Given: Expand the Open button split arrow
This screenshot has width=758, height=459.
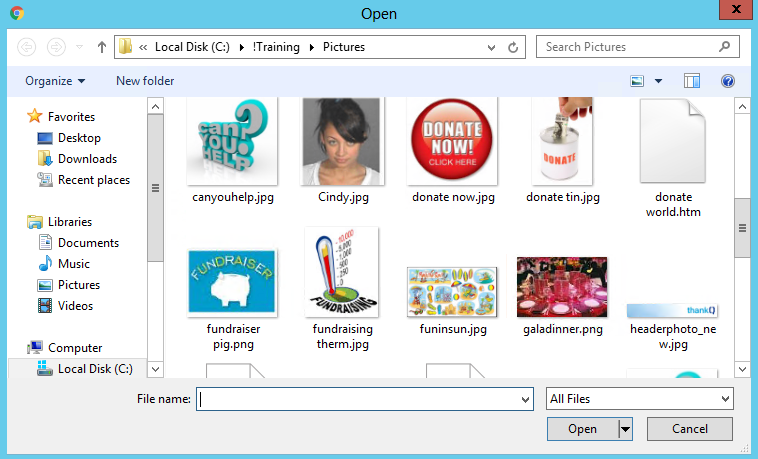Looking at the screenshot, I should [x=626, y=429].
